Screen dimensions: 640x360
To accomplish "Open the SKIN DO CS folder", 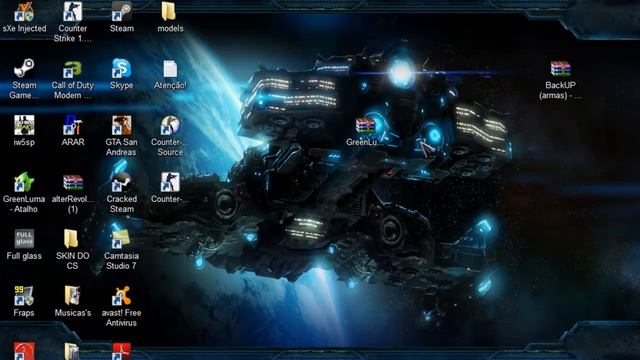I will click(x=71, y=239).
